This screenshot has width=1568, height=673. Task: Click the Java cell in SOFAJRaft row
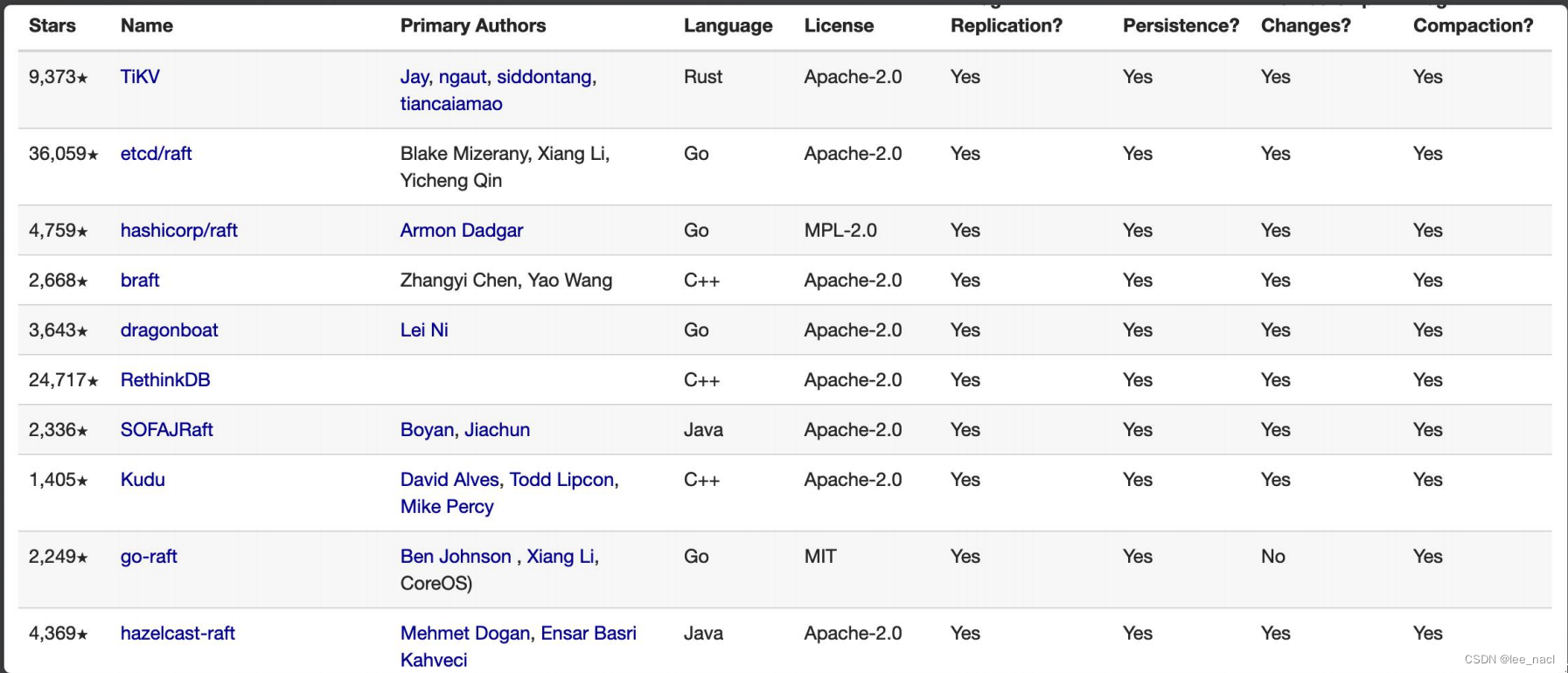[x=703, y=430]
